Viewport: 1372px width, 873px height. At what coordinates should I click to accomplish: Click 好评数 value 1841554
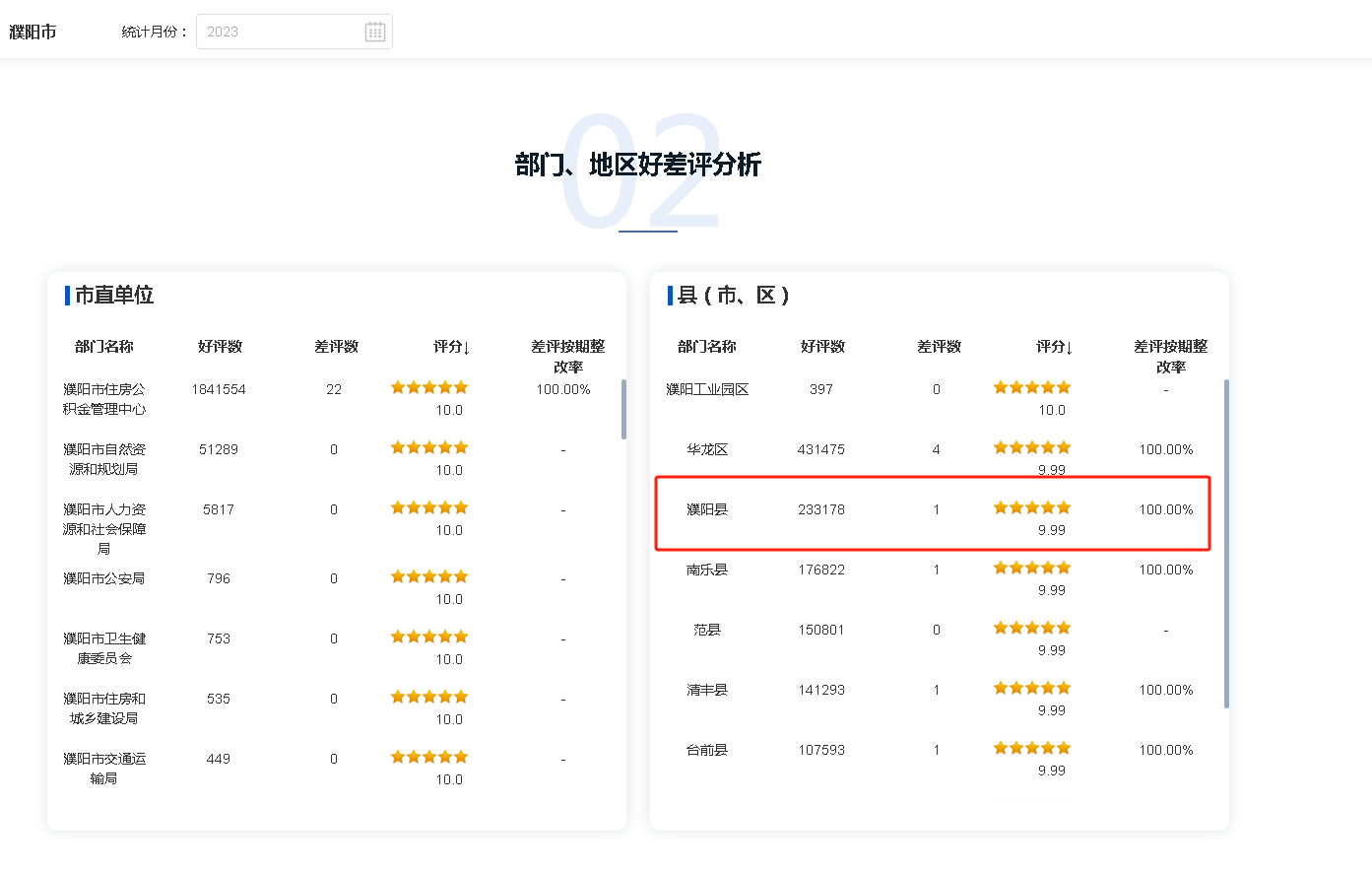219,389
